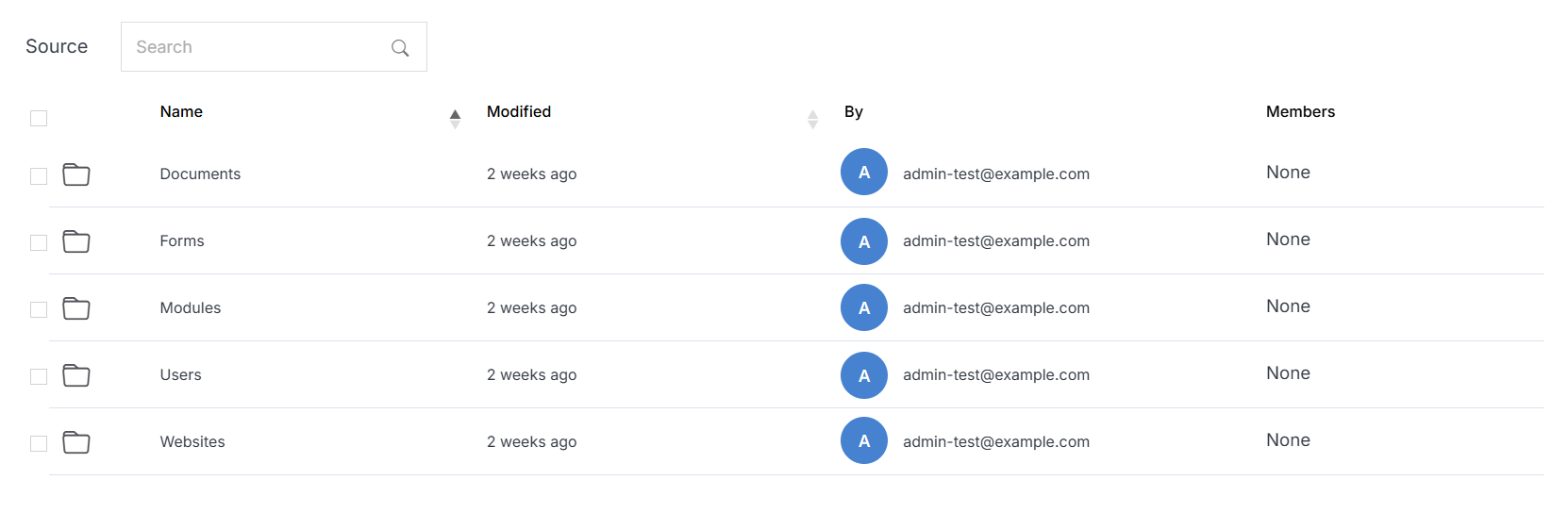This screenshot has width=1568, height=513.
Task: Click Members 'None' in Modules row
Action: (x=1288, y=306)
